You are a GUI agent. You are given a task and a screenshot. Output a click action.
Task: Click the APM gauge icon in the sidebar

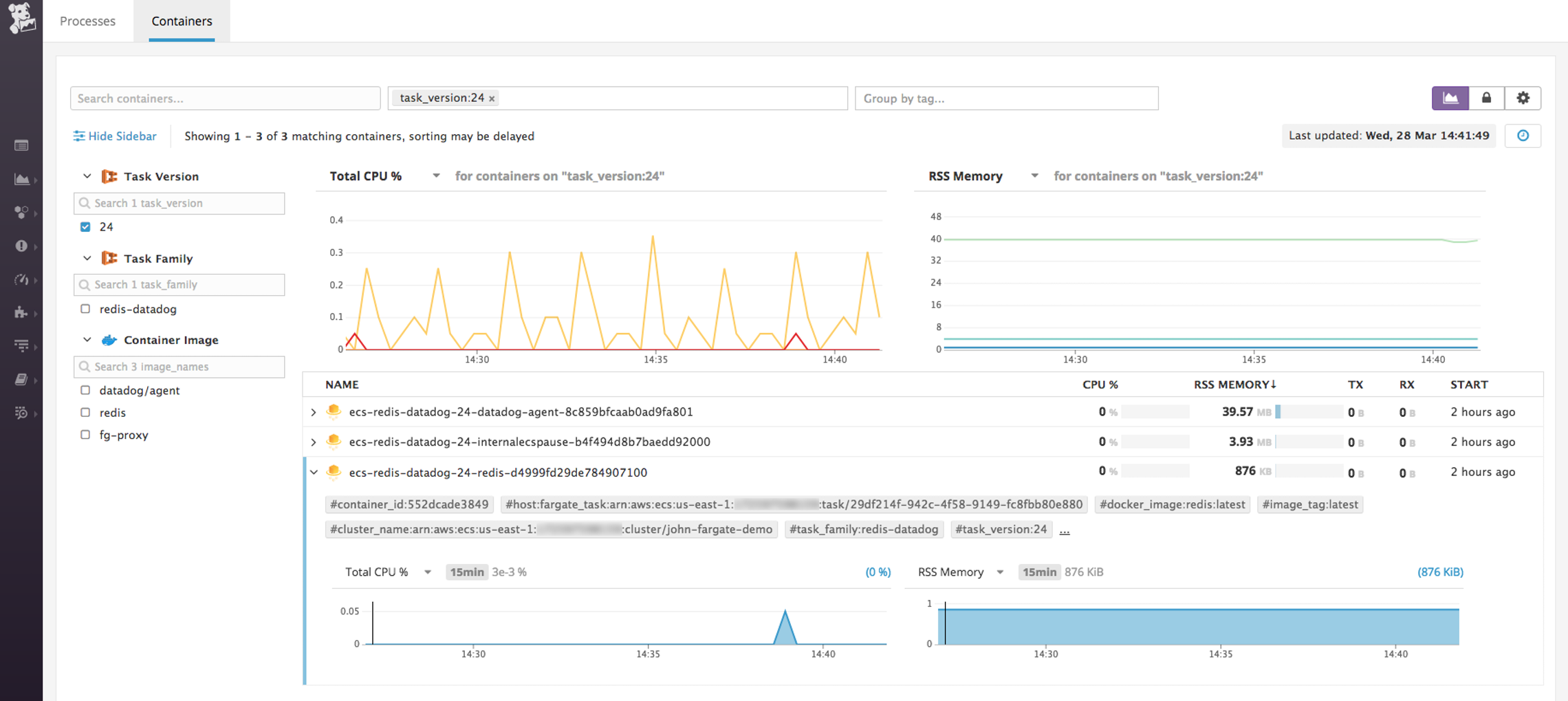point(22,279)
